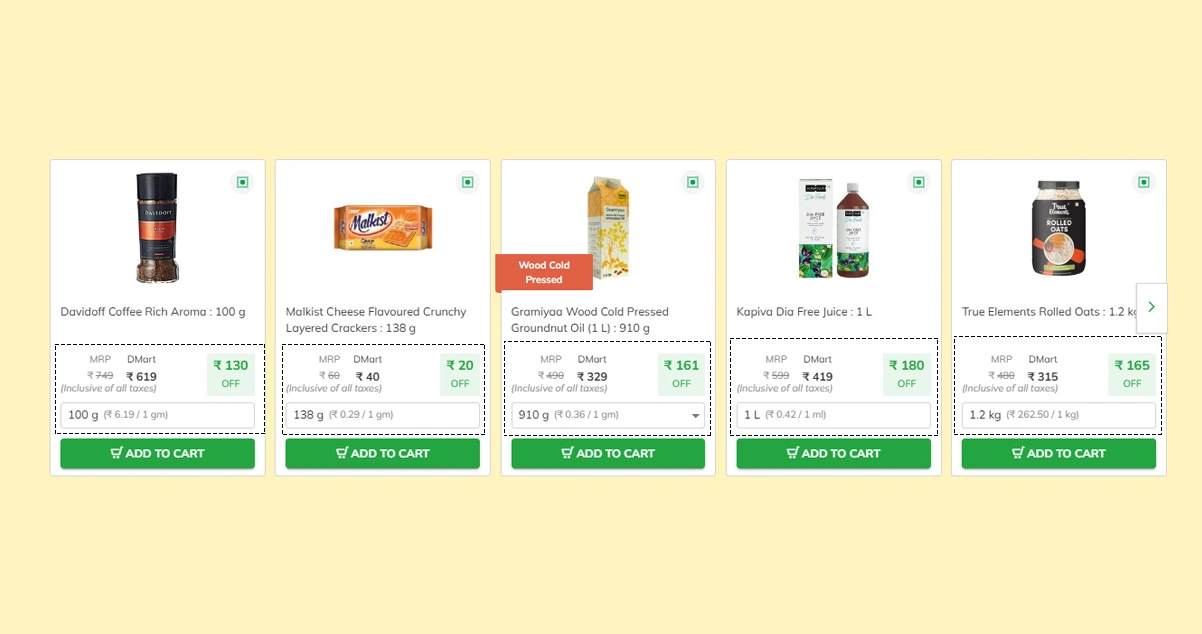This screenshot has width=1202, height=634.
Task: Select the 138 g variant box
Action: [x=383, y=415]
